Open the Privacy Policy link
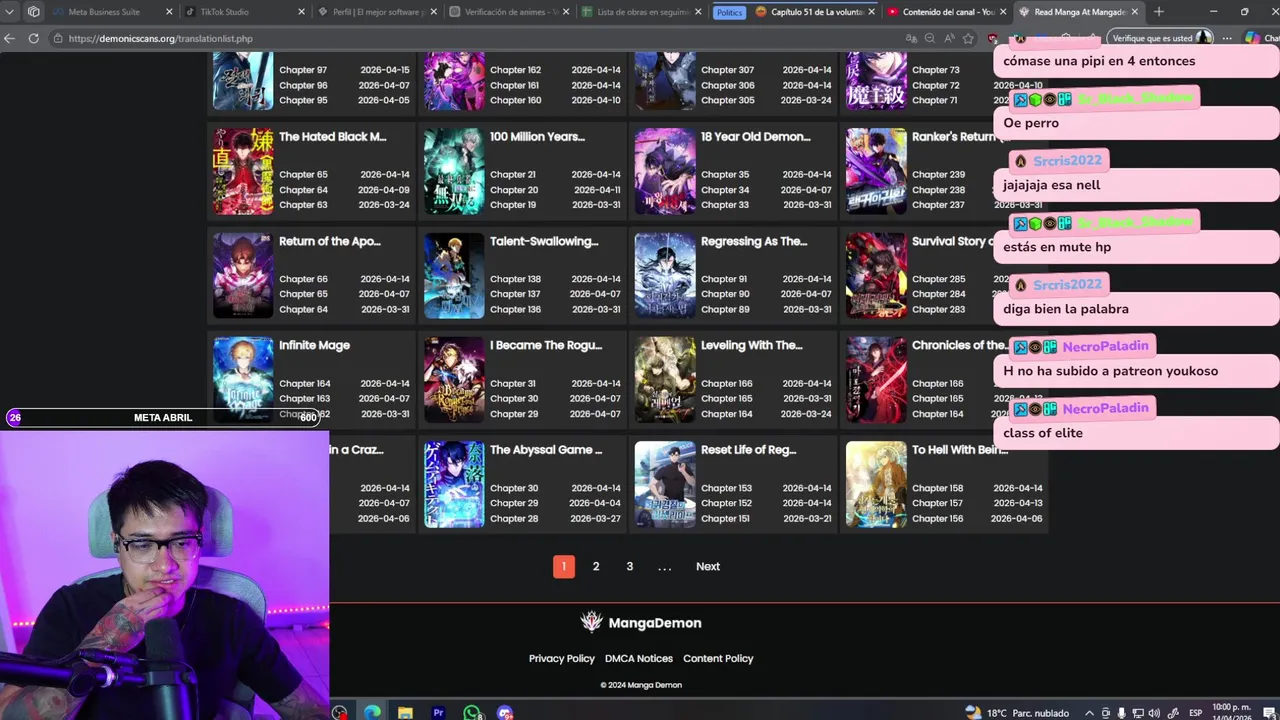 tap(562, 658)
